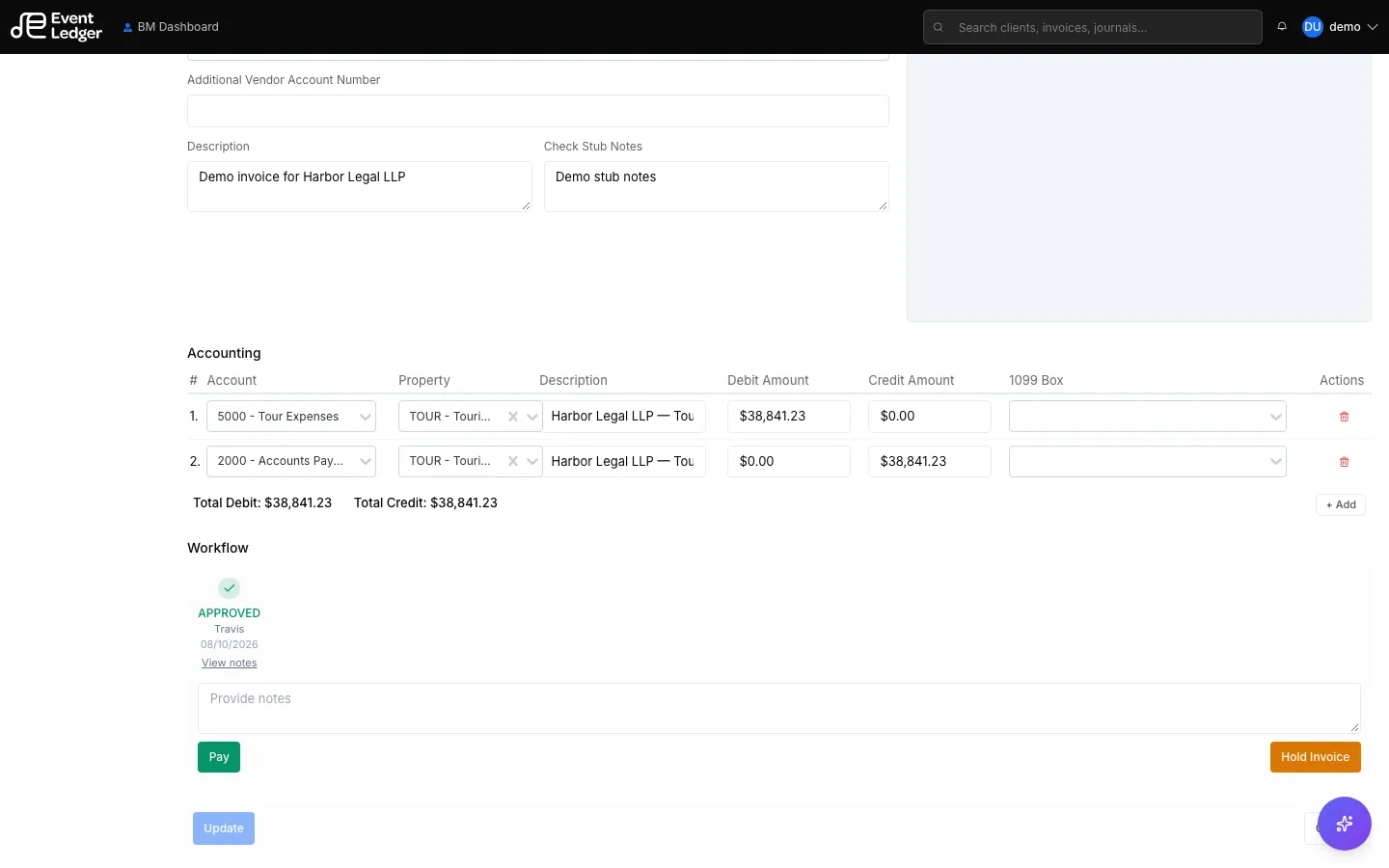Open the 1099 Box dropdown in row 2

(x=1148, y=461)
